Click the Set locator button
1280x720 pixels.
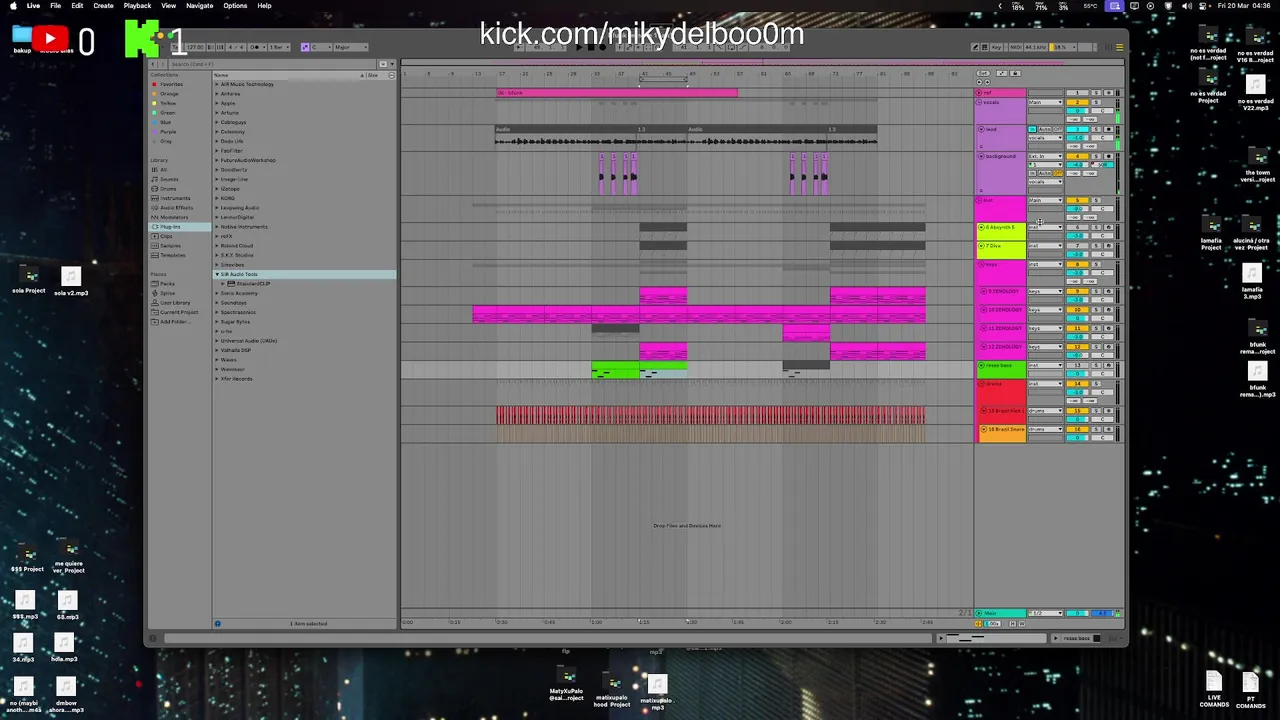983,73
